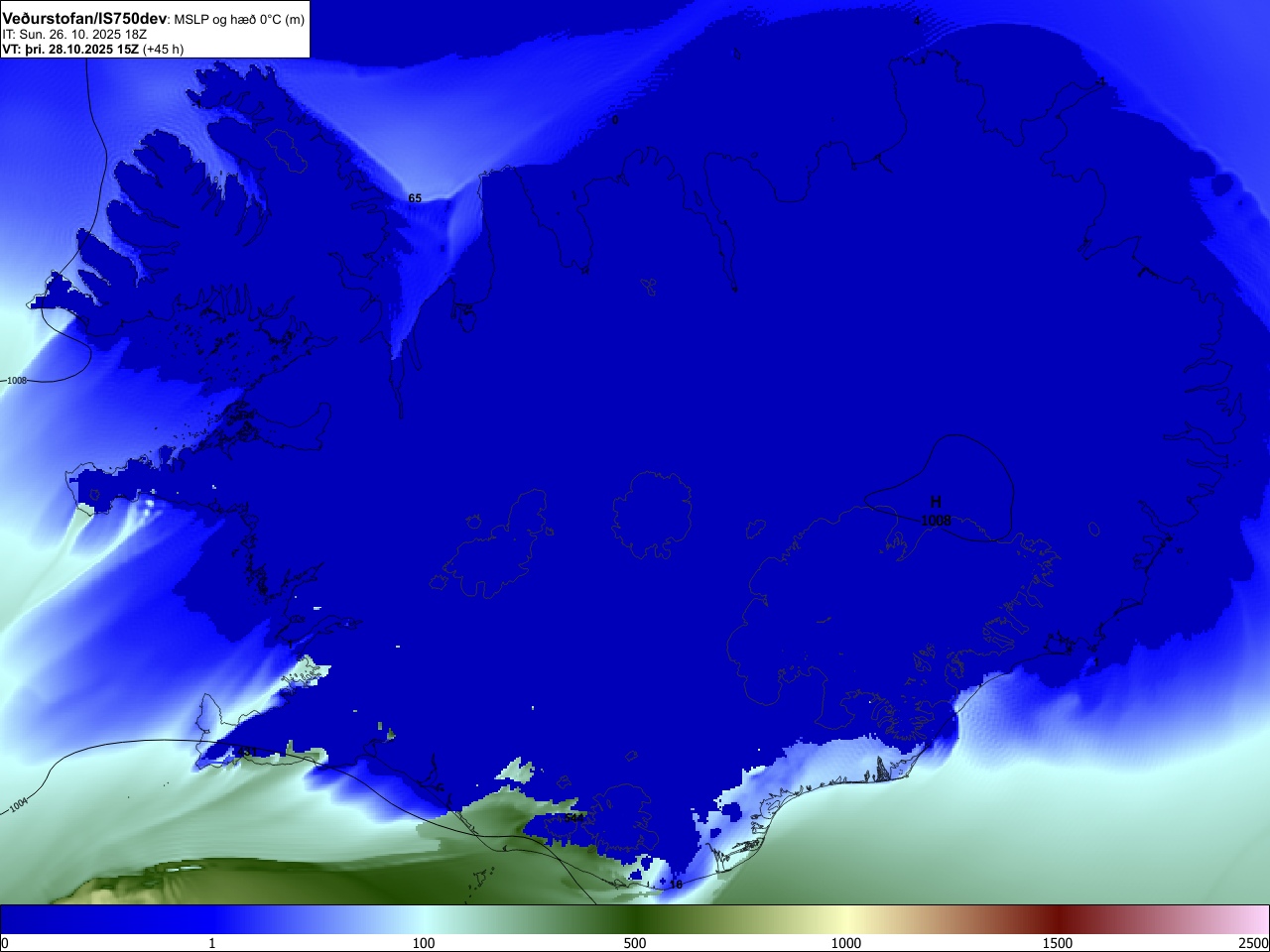This screenshot has height=952, width=1270.
Task: Click the '0' label on the color scale
Action: 5,943
